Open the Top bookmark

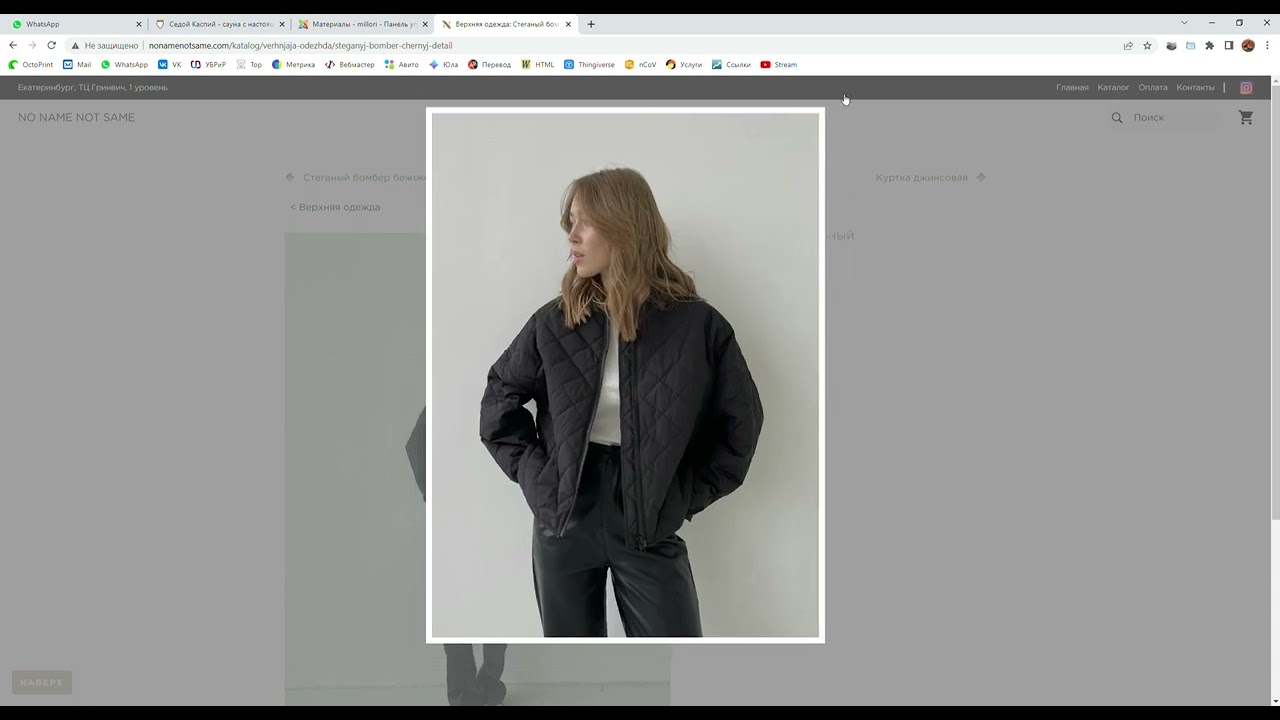[249, 64]
